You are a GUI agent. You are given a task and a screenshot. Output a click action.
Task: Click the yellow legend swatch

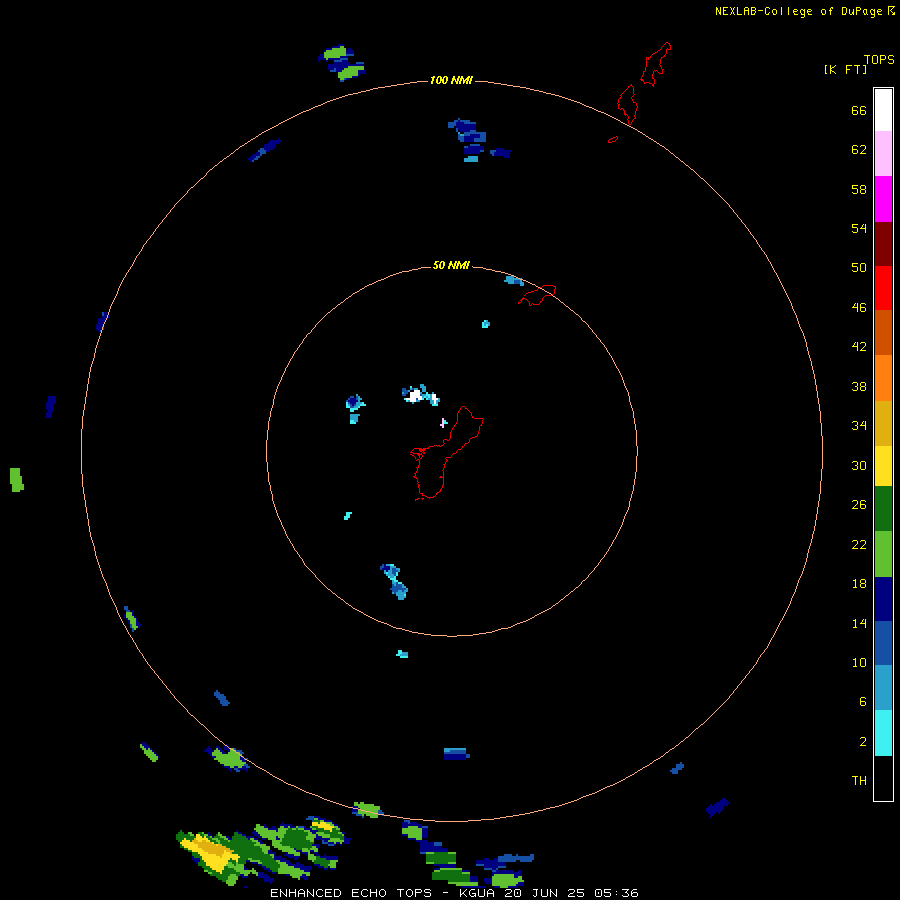(883, 465)
